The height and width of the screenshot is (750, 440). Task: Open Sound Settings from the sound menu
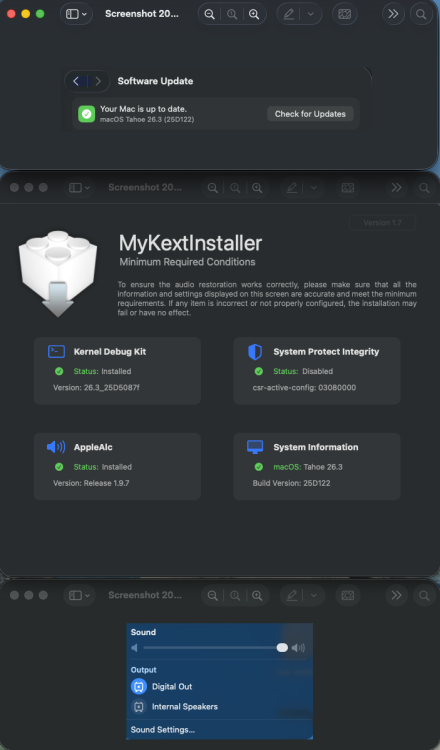point(163,730)
